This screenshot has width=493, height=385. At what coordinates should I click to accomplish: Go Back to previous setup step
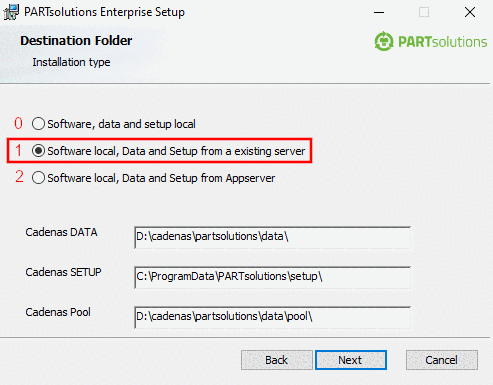click(x=277, y=360)
